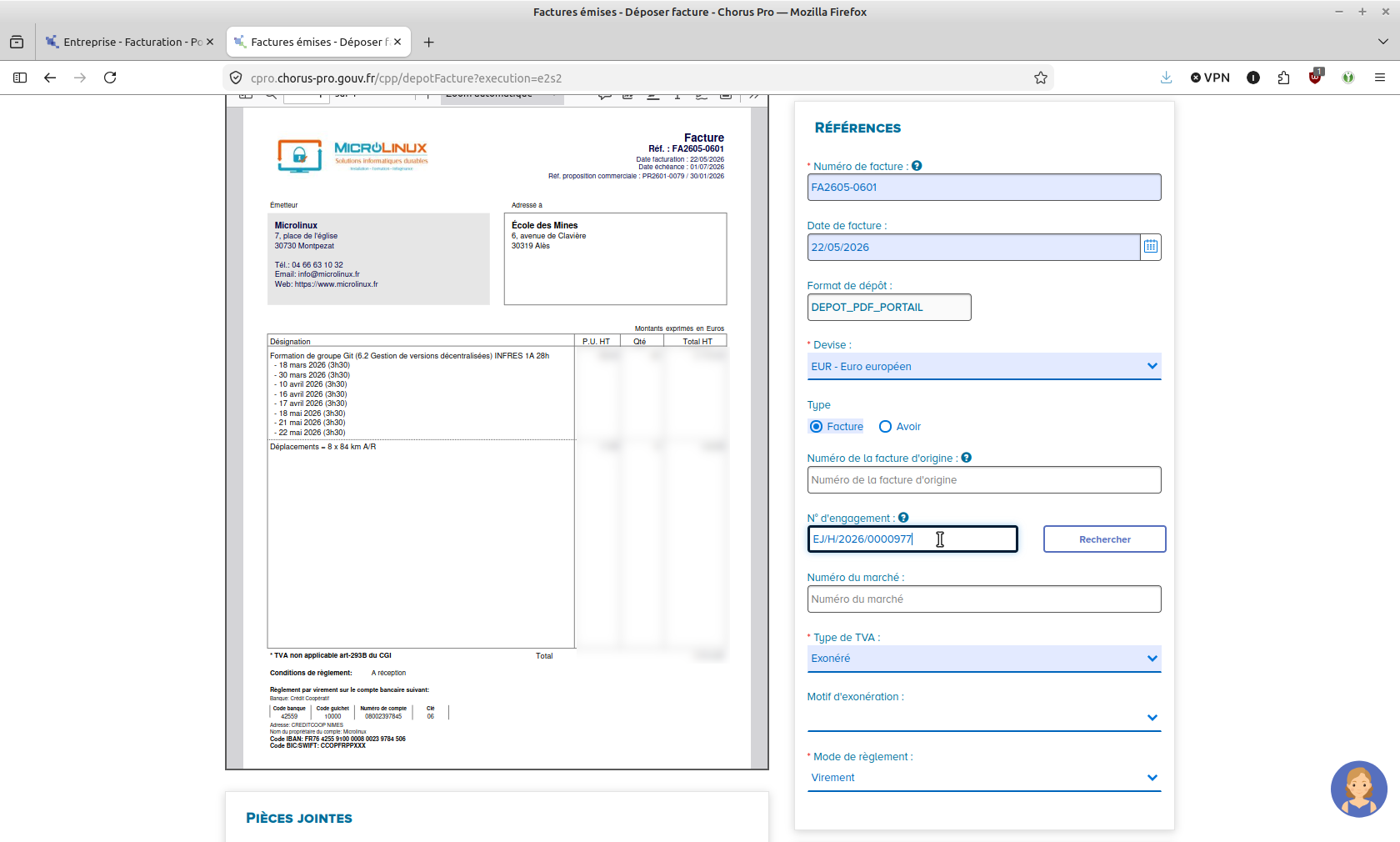Image resolution: width=1400 pixels, height=842 pixels.
Task: Open the Mode de règlement dropdown
Action: 984,778
